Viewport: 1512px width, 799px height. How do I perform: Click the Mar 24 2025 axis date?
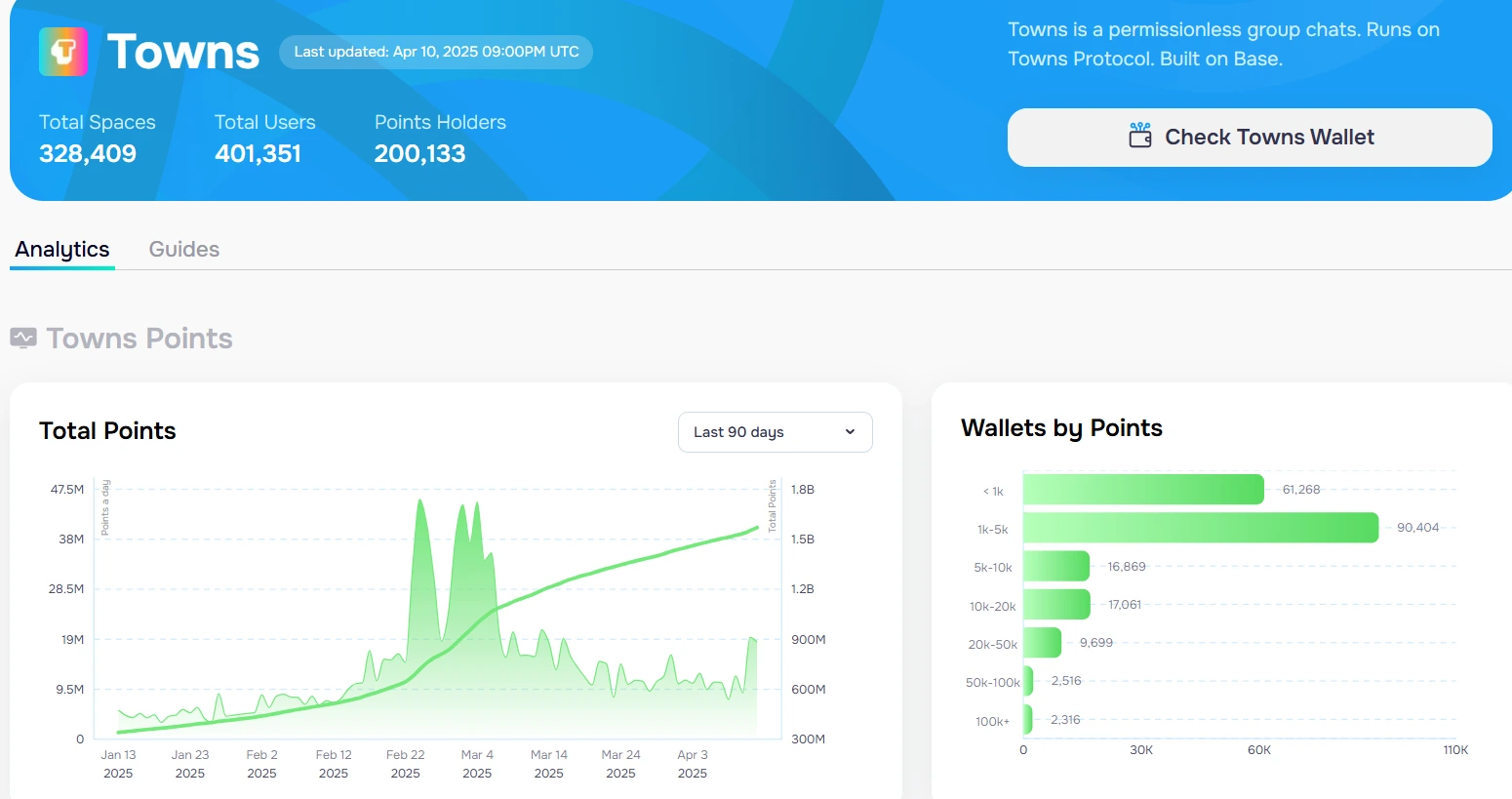coord(620,764)
